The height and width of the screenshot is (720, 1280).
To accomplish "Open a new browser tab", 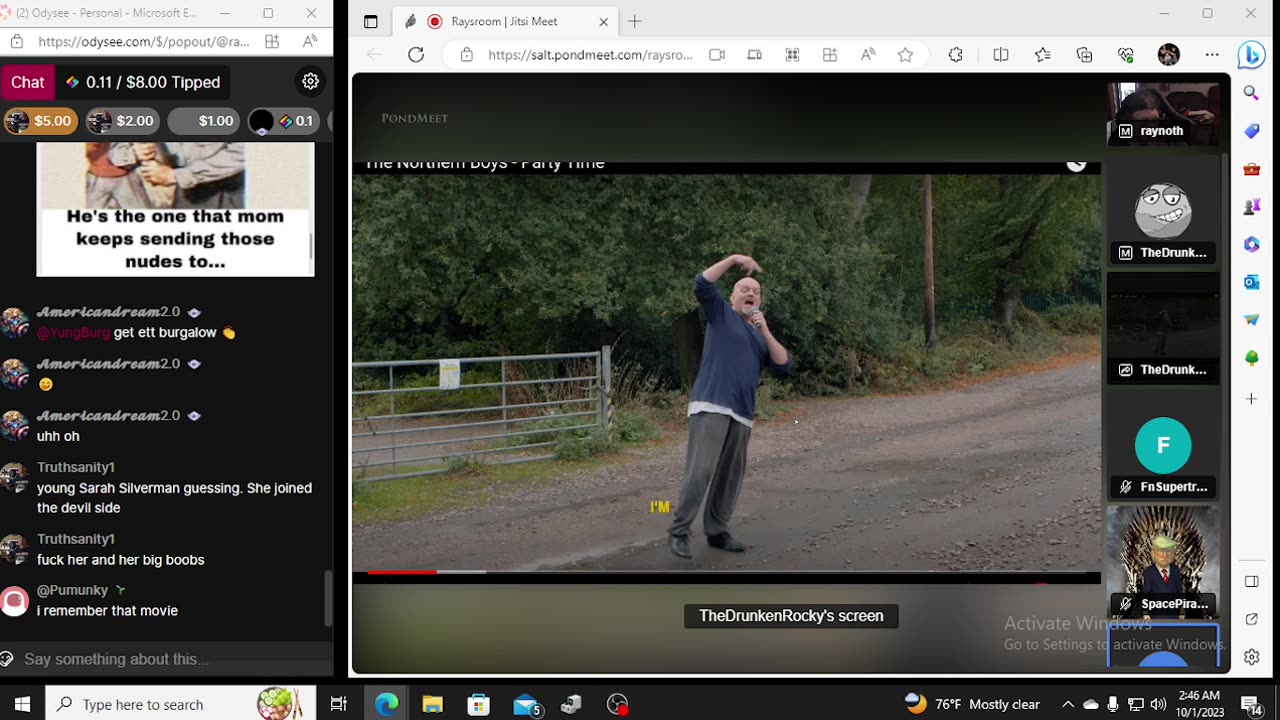I will [x=634, y=21].
